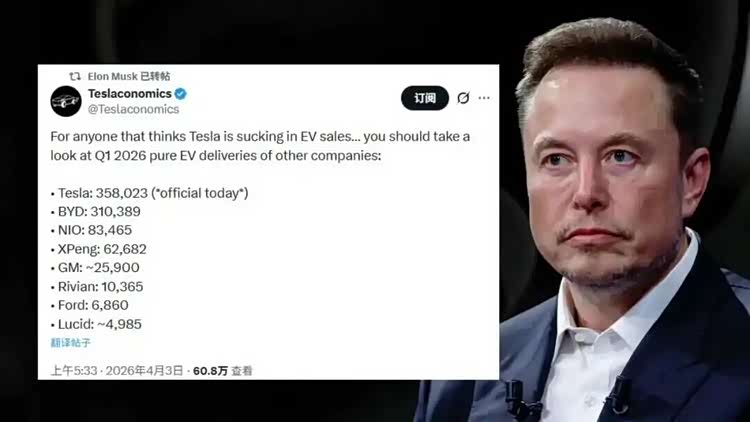Click the Lucid: ~4,985 line
Viewport: 750px width, 422px height.
[96, 324]
